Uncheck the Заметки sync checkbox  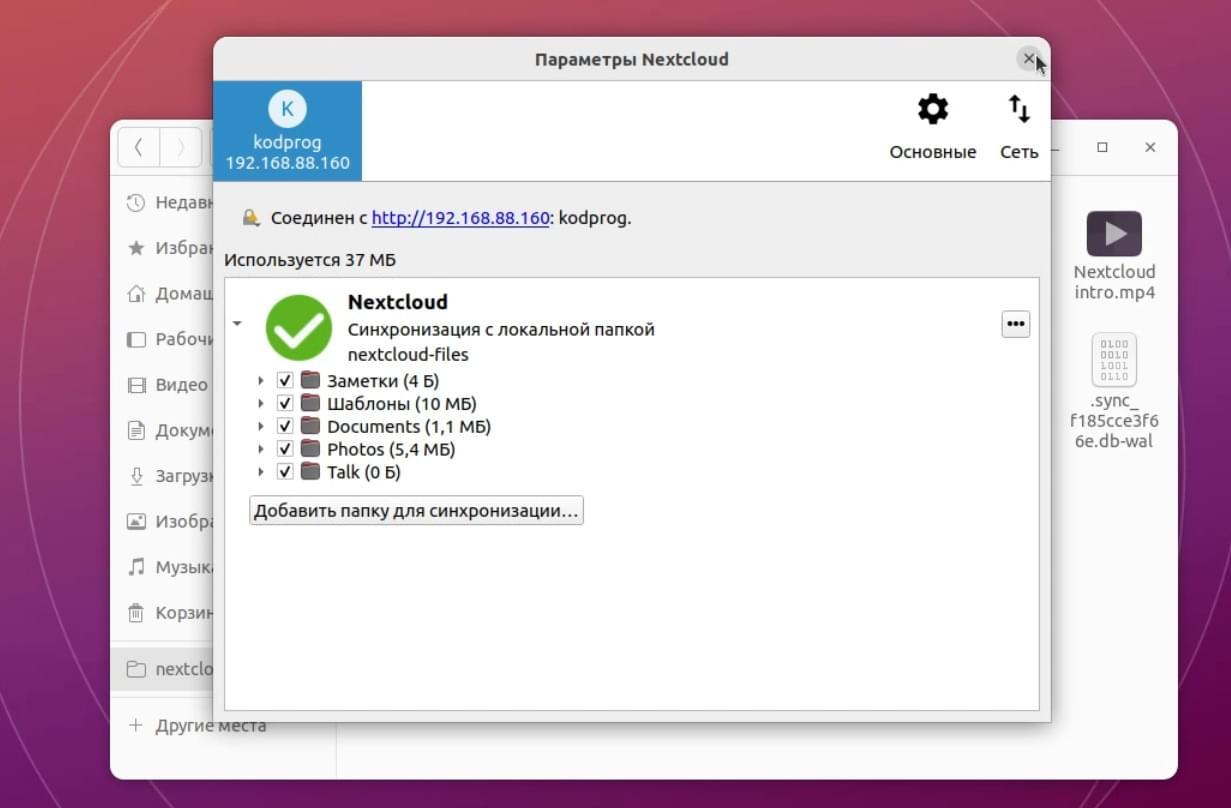(285, 381)
